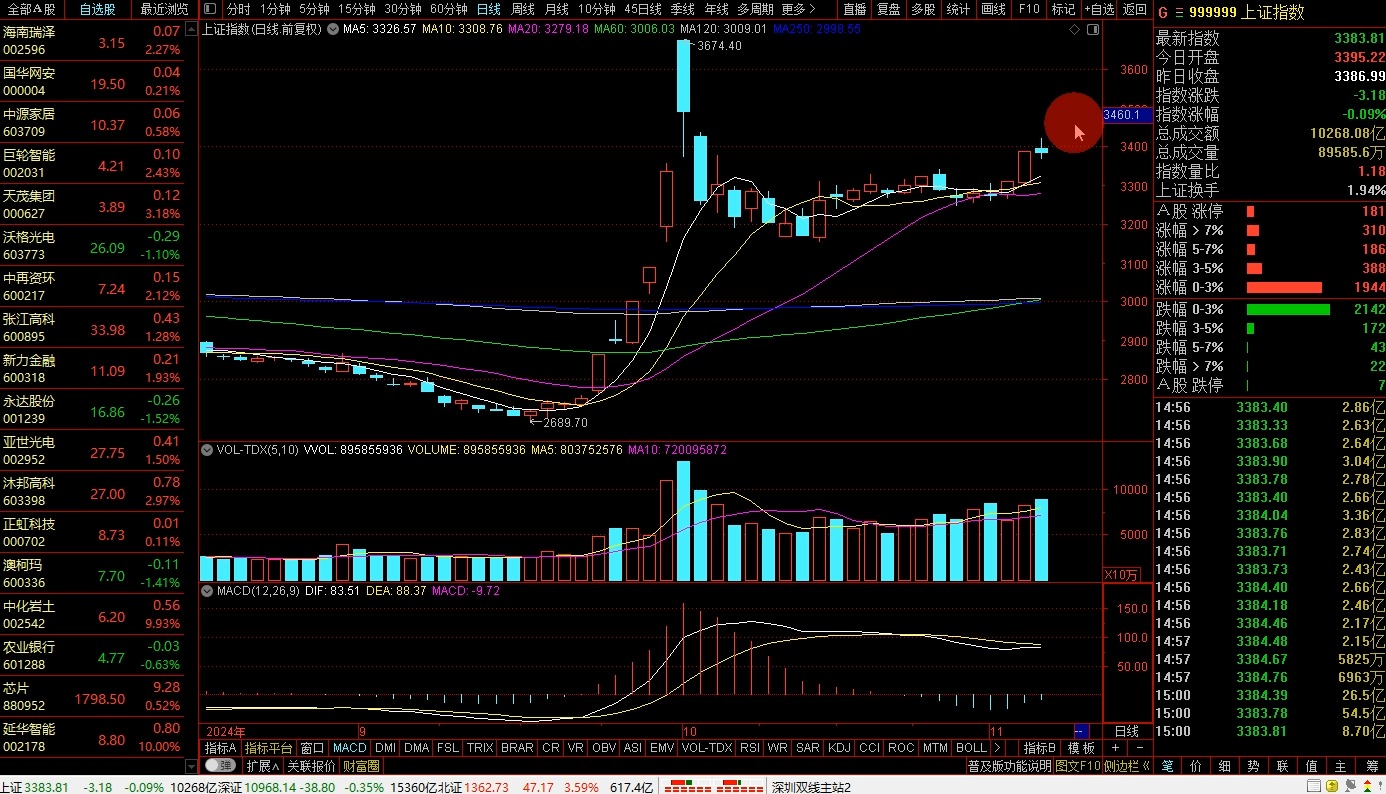Click the list icon beside 999999 上证指数

click(1178, 13)
